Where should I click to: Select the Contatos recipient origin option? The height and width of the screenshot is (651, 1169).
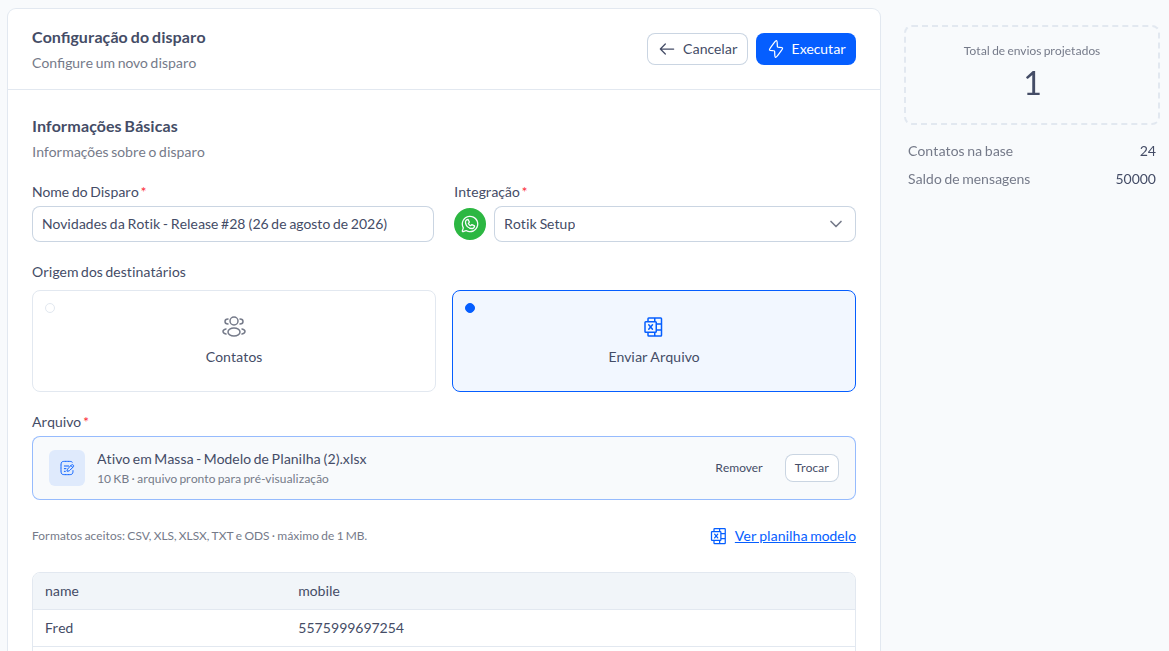pos(233,341)
